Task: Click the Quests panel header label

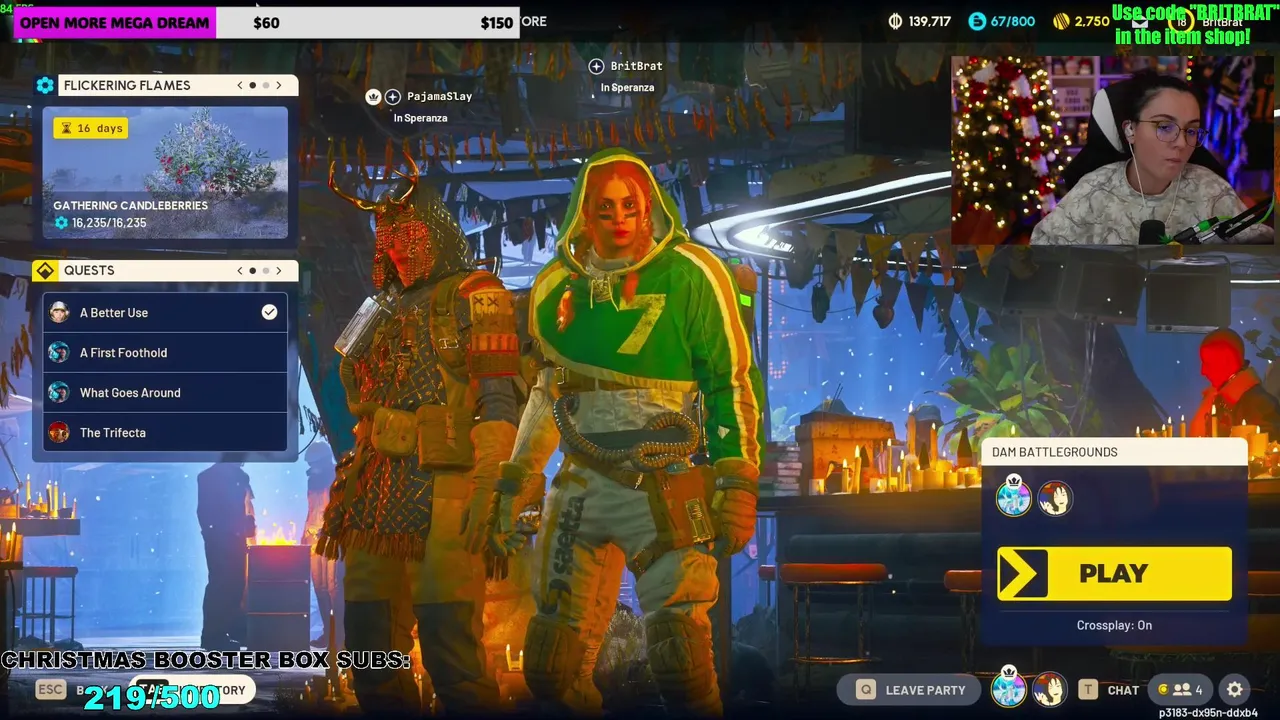Action: click(x=89, y=270)
